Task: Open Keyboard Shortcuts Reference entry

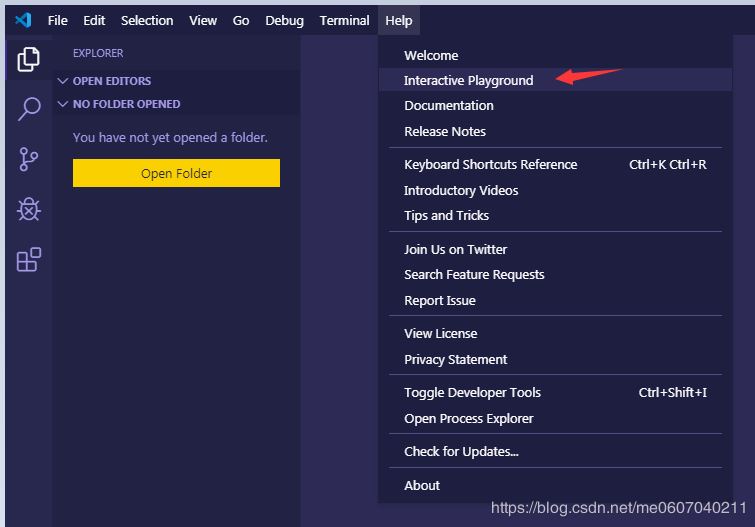Action: [x=490, y=164]
